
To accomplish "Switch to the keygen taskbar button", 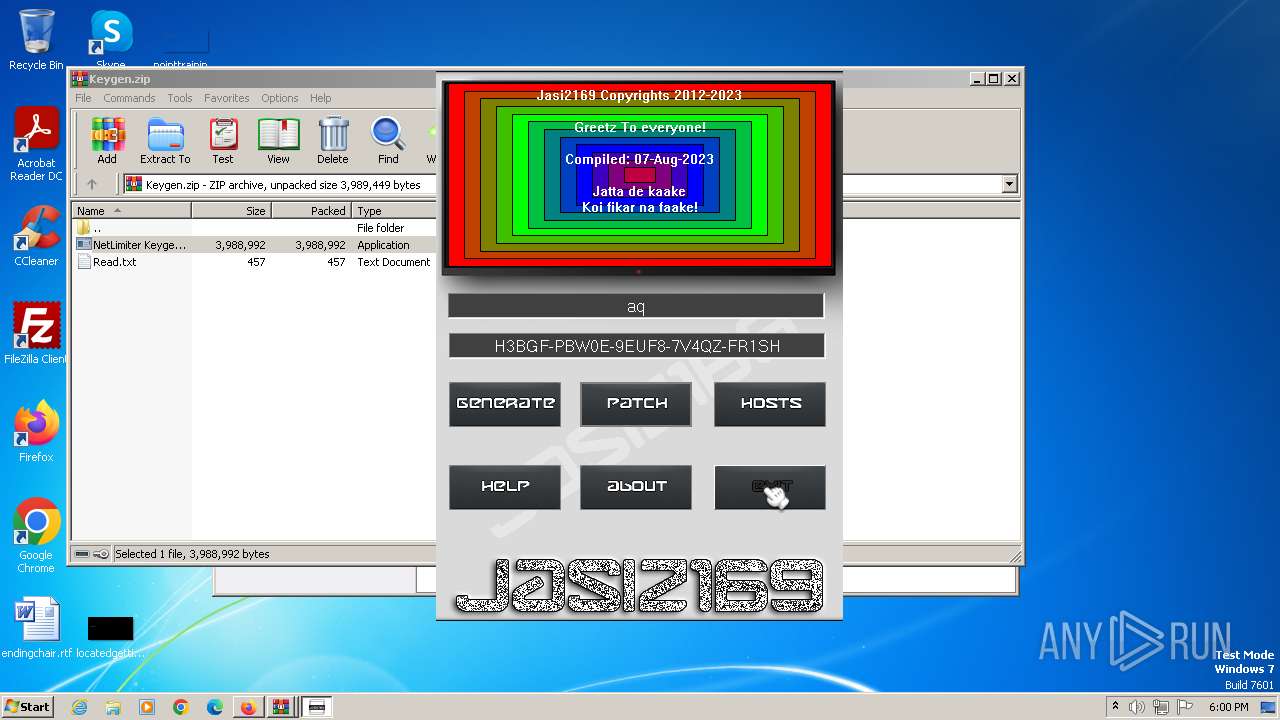I will 317,707.
